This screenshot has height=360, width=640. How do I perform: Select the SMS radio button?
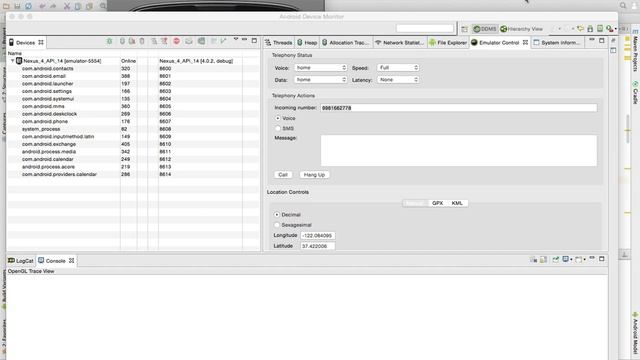[x=278, y=128]
